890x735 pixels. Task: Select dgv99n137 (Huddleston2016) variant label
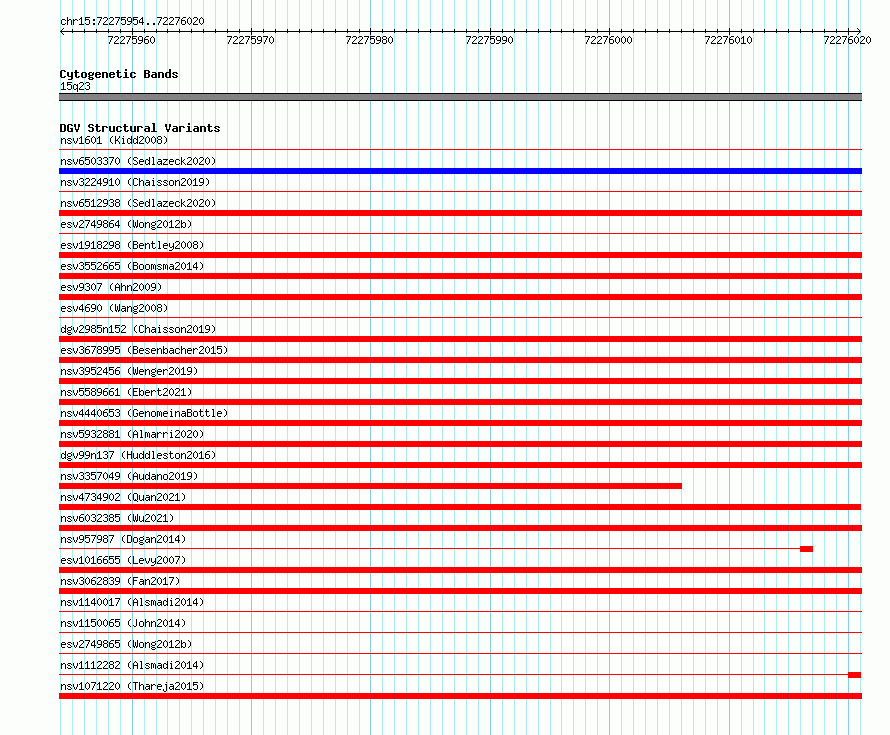[138, 455]
